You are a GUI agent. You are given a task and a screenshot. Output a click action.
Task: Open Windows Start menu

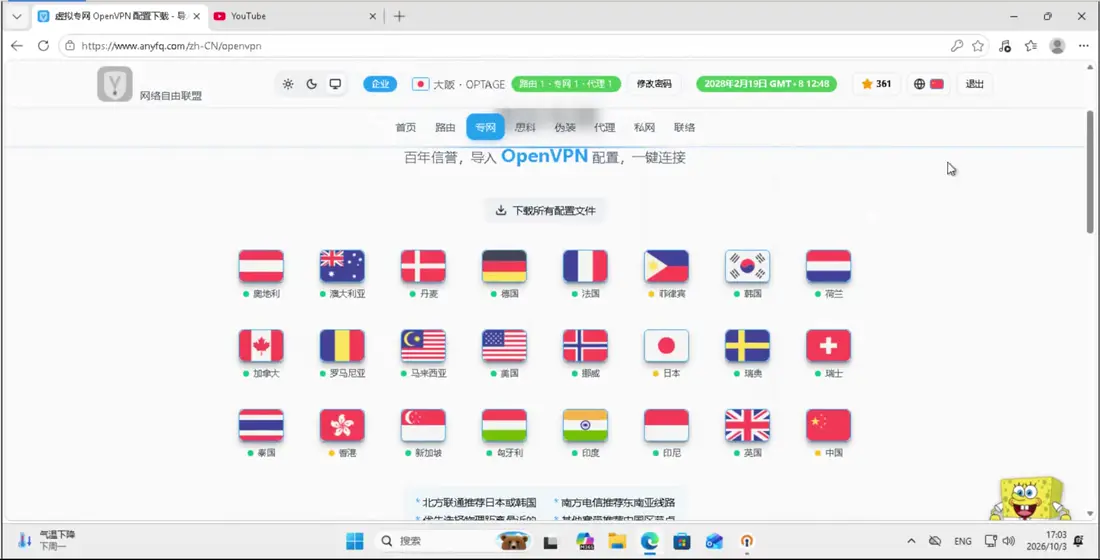tap(355, 541)
